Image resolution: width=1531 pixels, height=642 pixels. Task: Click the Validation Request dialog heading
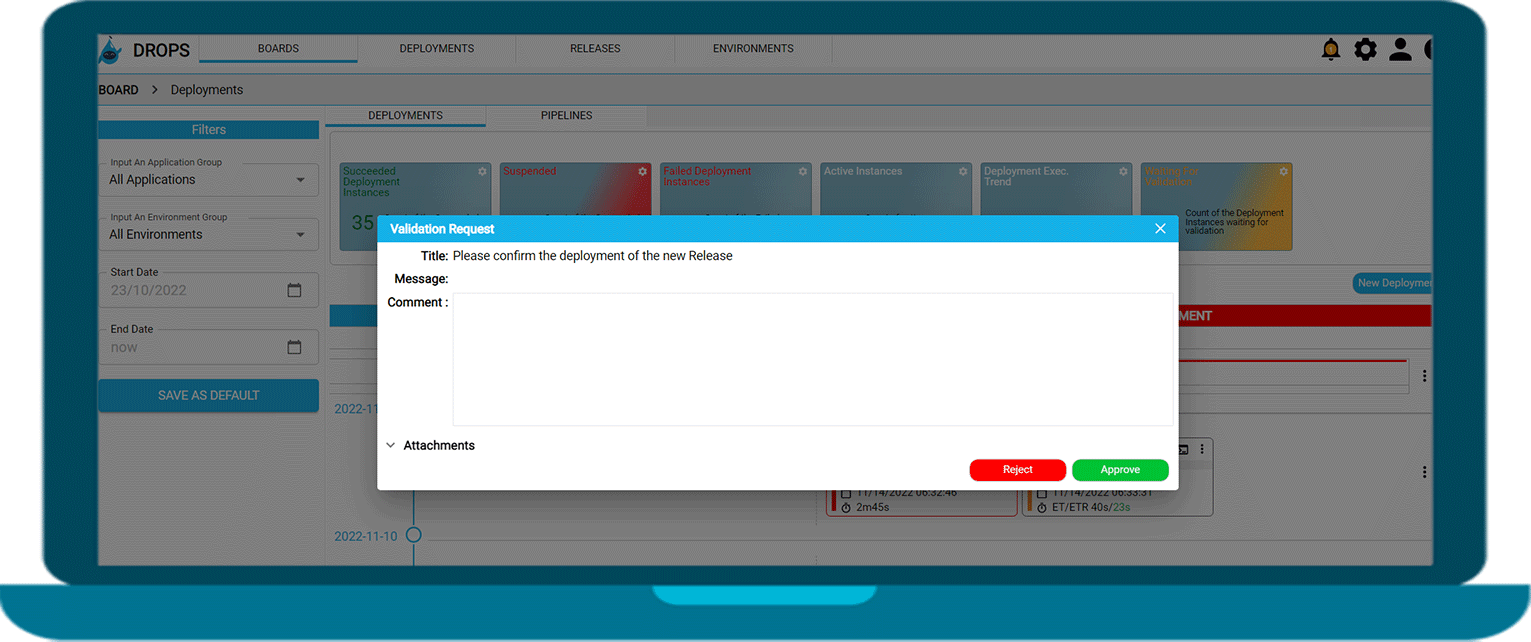pos(442,229)
